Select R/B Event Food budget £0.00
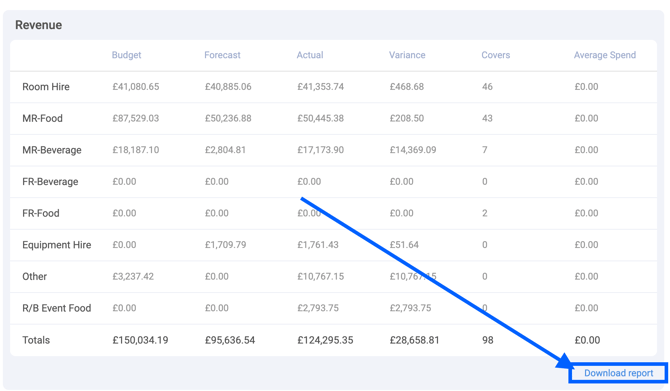The width and height of the screenshot is (670, 391). click(124, 308)
